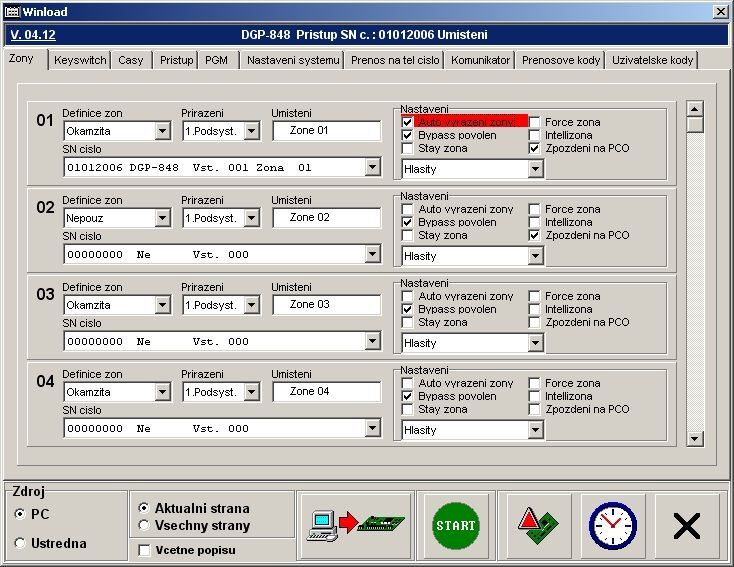
Task: Click the Winload icon in the title bar
Action: [x=12, y=11]
